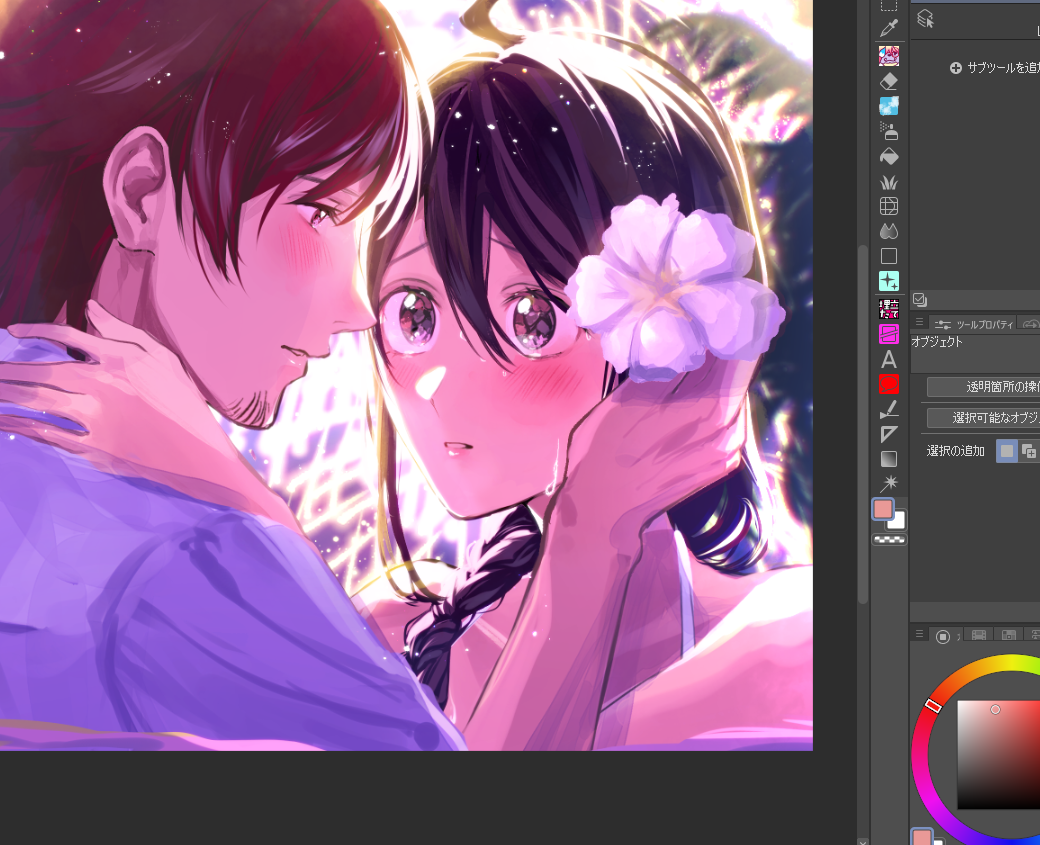
Task: Click the 透明箇所の操作 button
Action: [x=985, y=386]
